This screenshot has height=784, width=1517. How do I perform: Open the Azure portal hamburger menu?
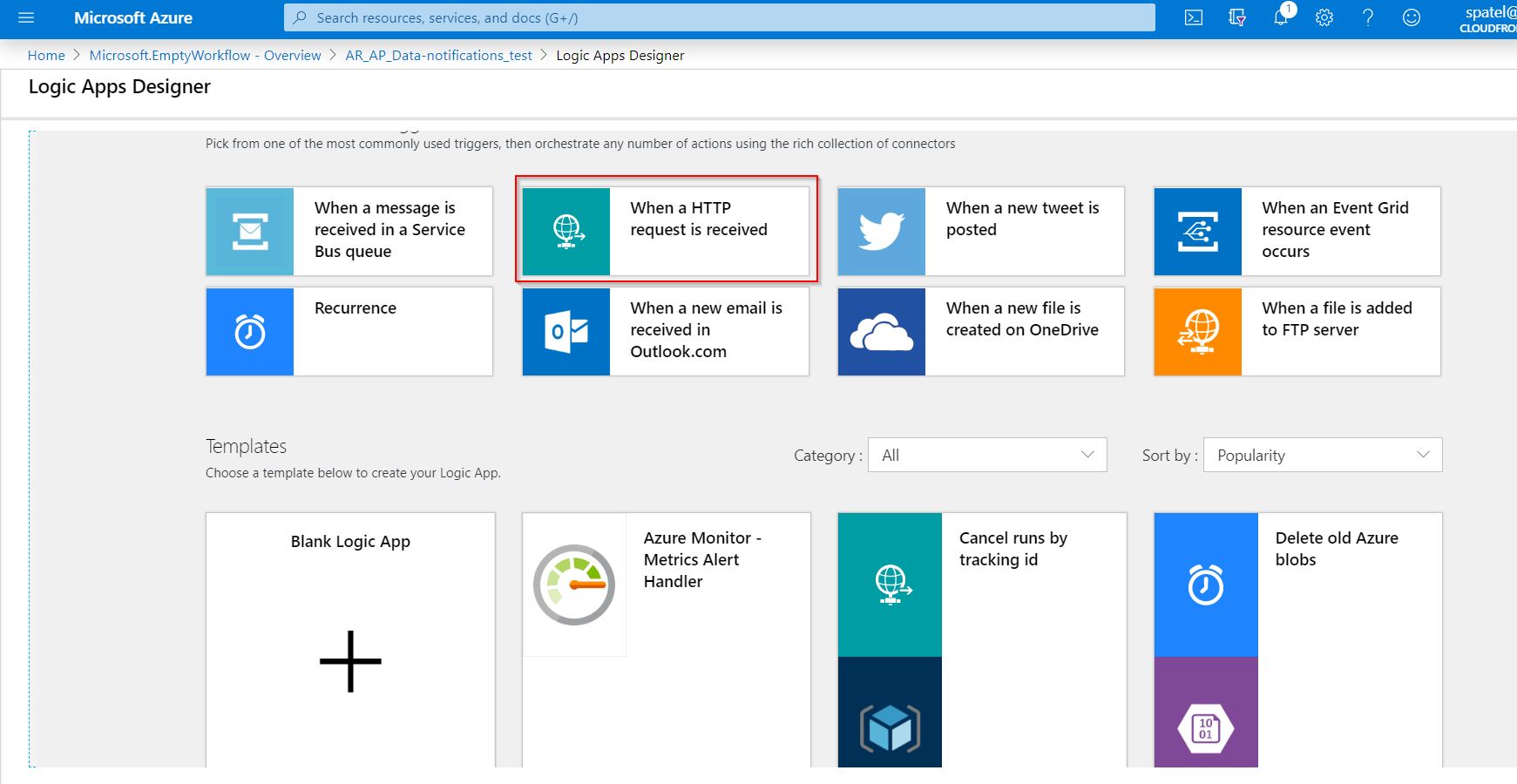click(25, 17)
